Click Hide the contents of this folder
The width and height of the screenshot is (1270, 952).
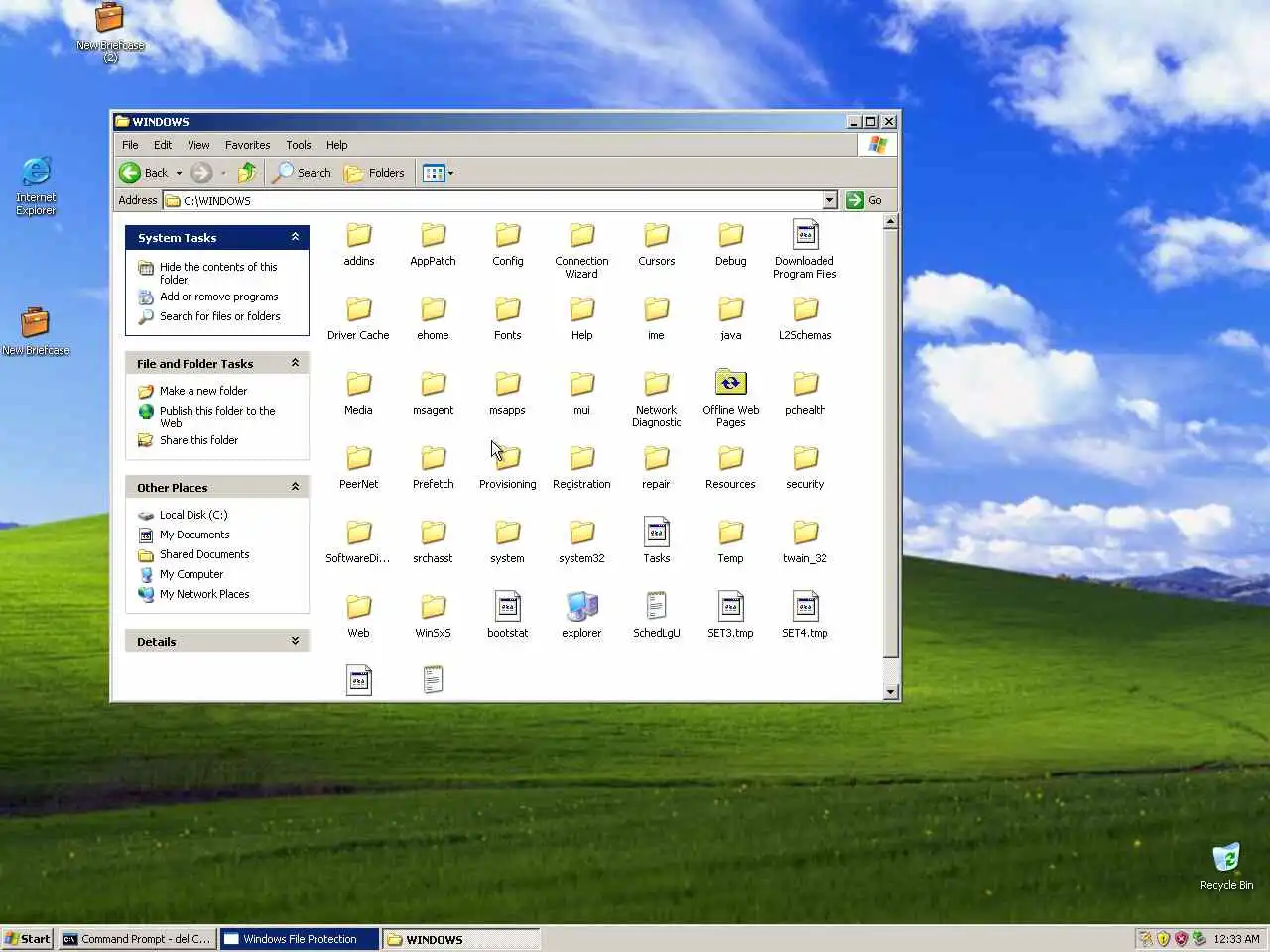(x=218, y=273)
